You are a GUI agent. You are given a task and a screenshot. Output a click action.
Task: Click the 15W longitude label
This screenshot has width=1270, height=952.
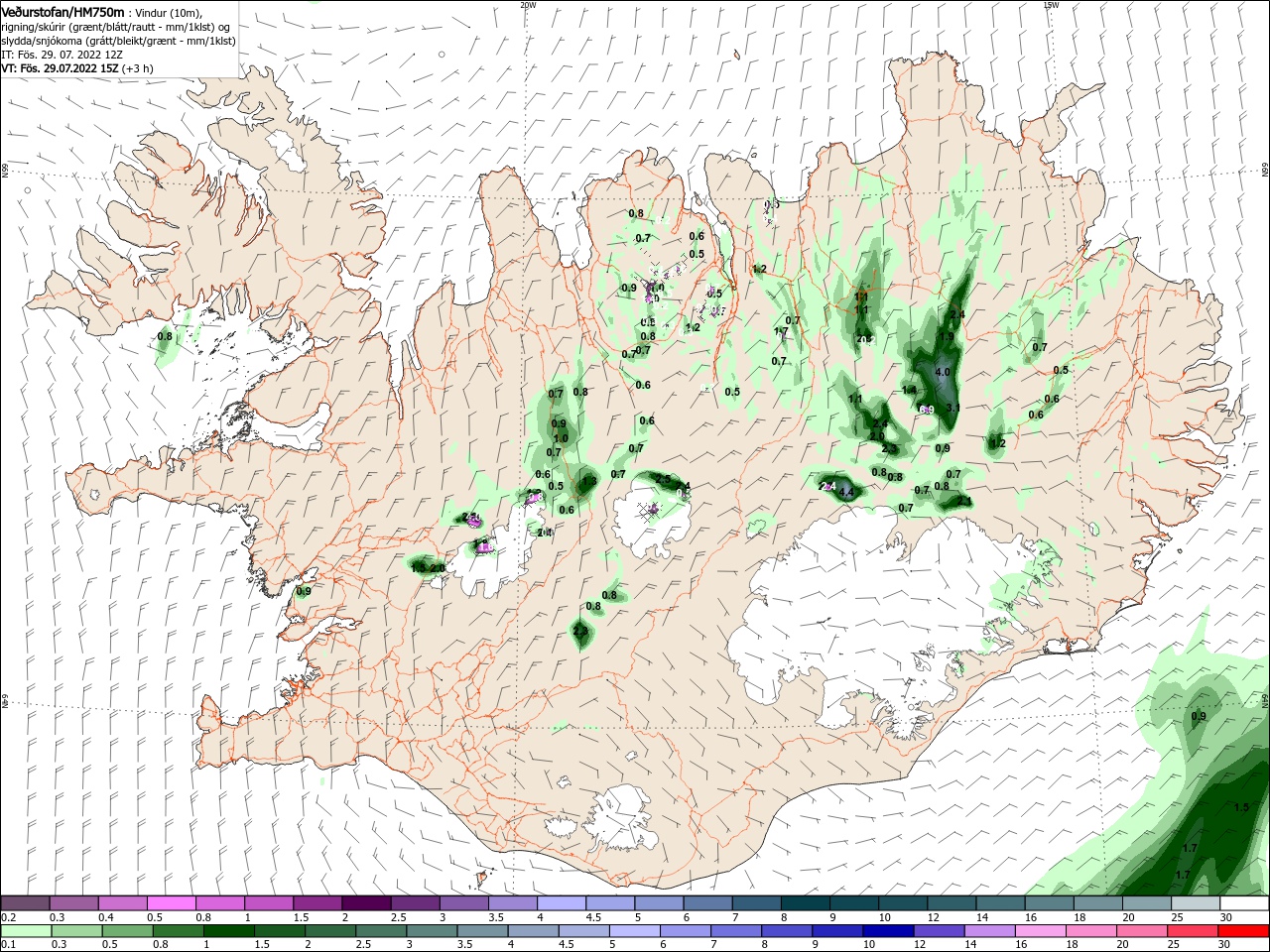(1051, 5)
